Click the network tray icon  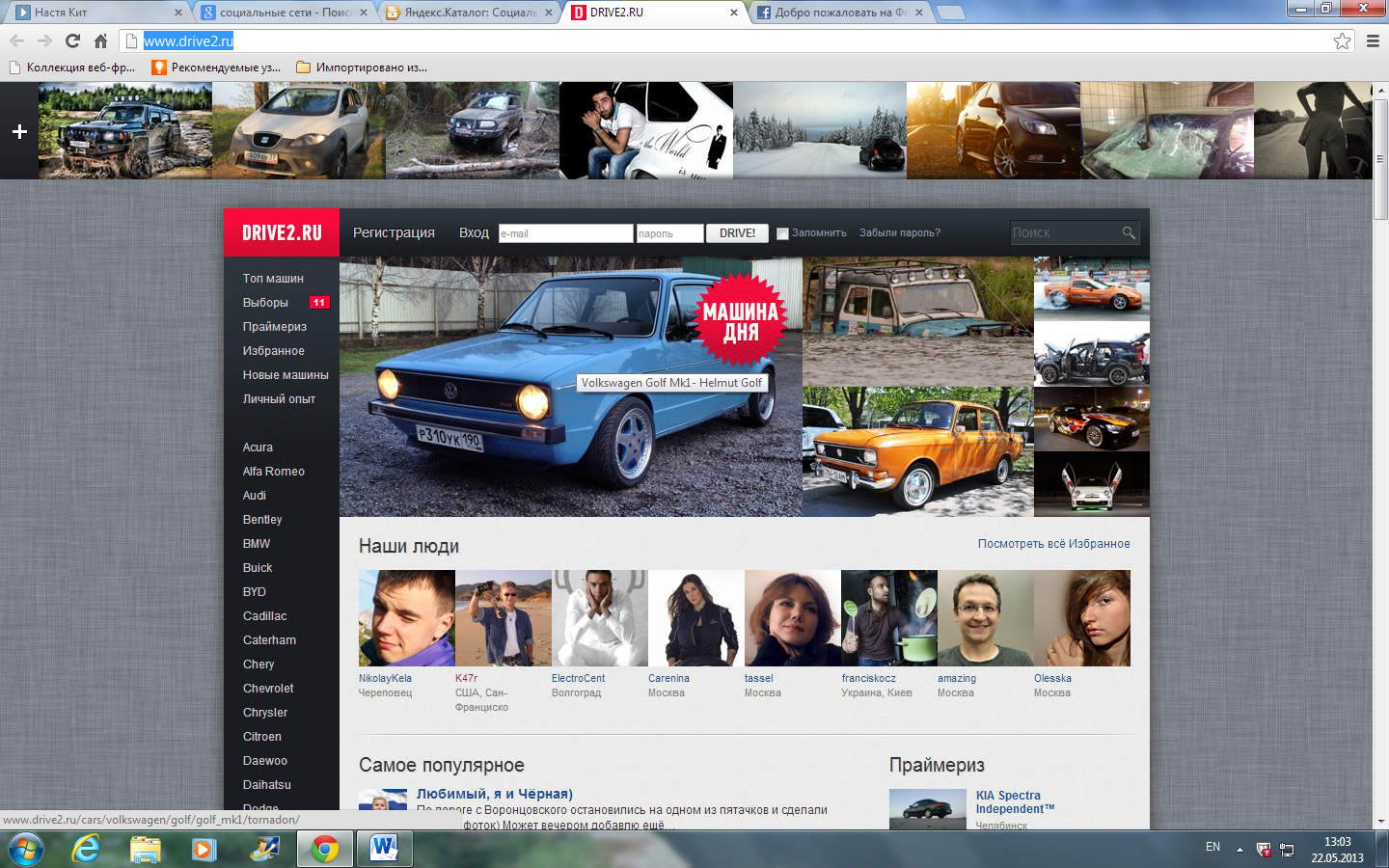pos(1287,850)
